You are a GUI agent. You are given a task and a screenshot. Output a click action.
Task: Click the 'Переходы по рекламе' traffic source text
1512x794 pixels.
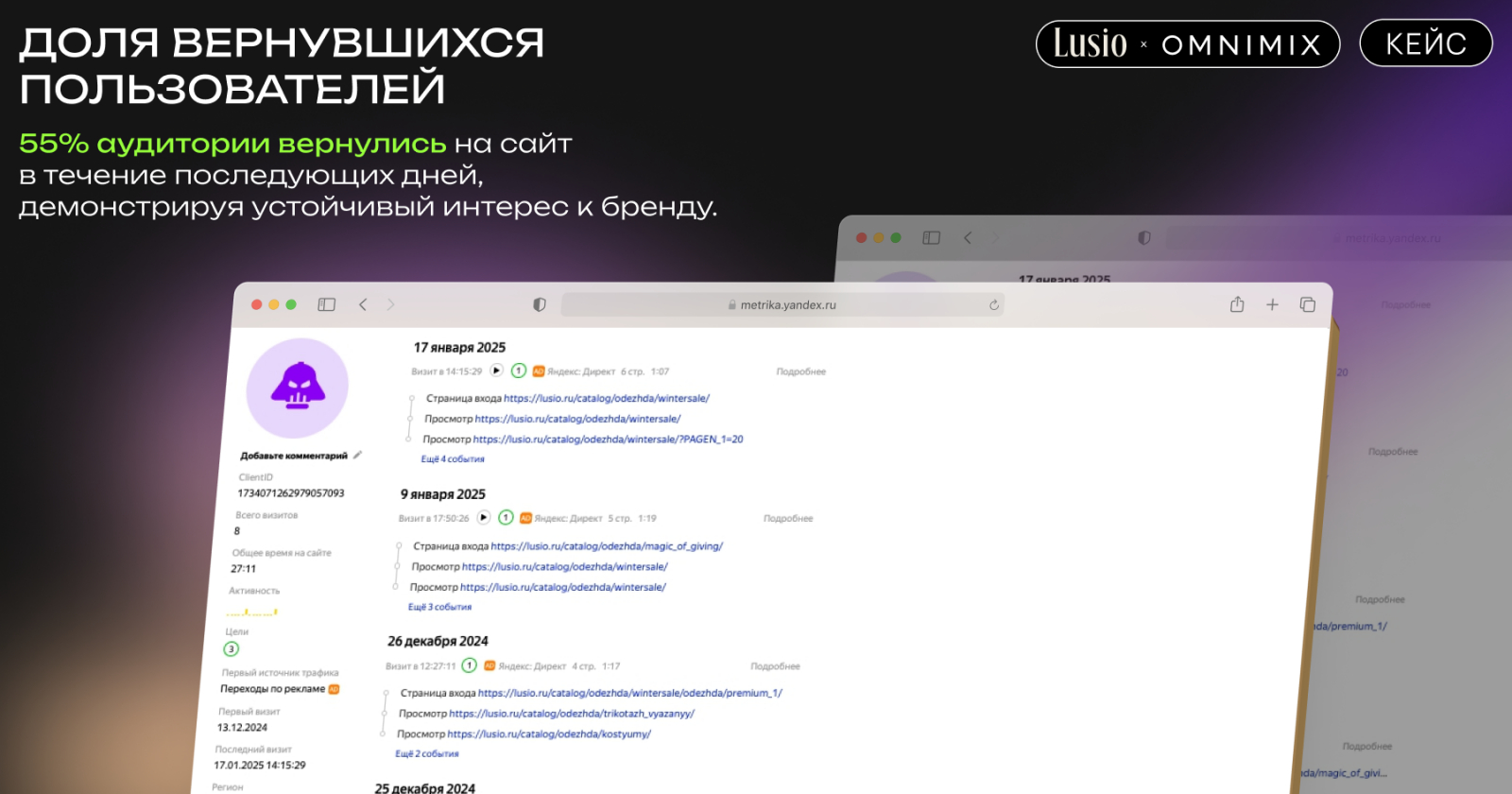coord(273,689)
